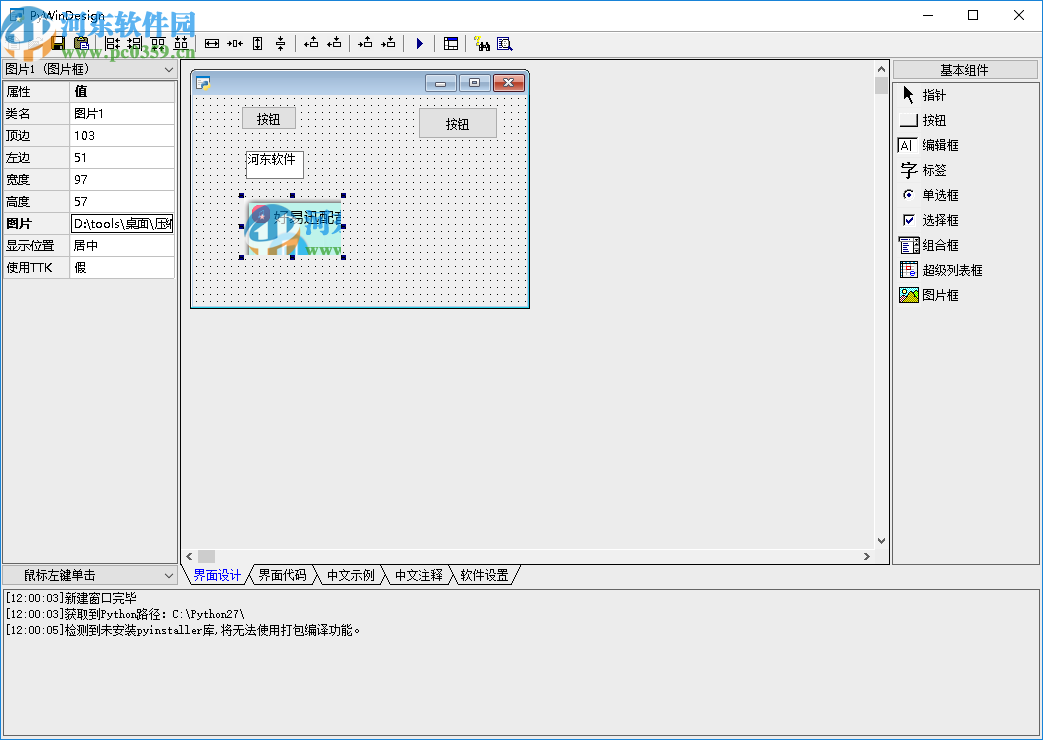Image resolution: width=1043 pixels, height=740 pixels.
Task: Click the design canvas scroll-up arrow
Action: [x=881, y=69]
